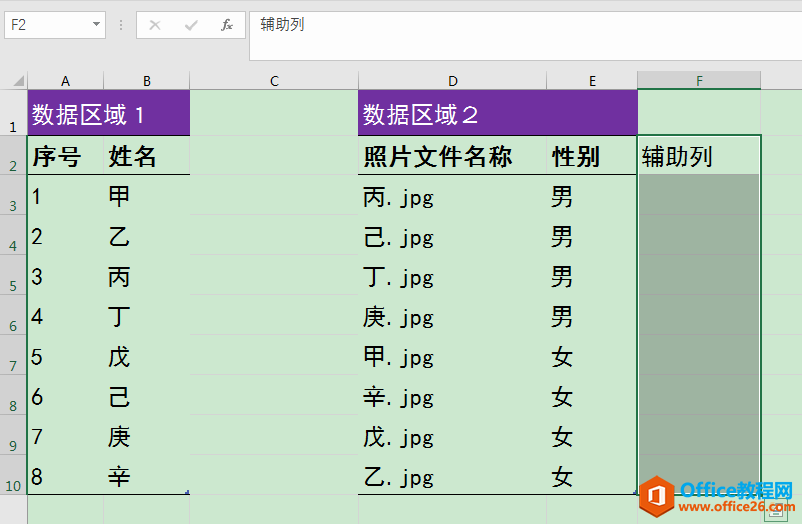802x524 pixels.
Task: Click the 甲.jpg file name cell
Action: tap(453, 355)
